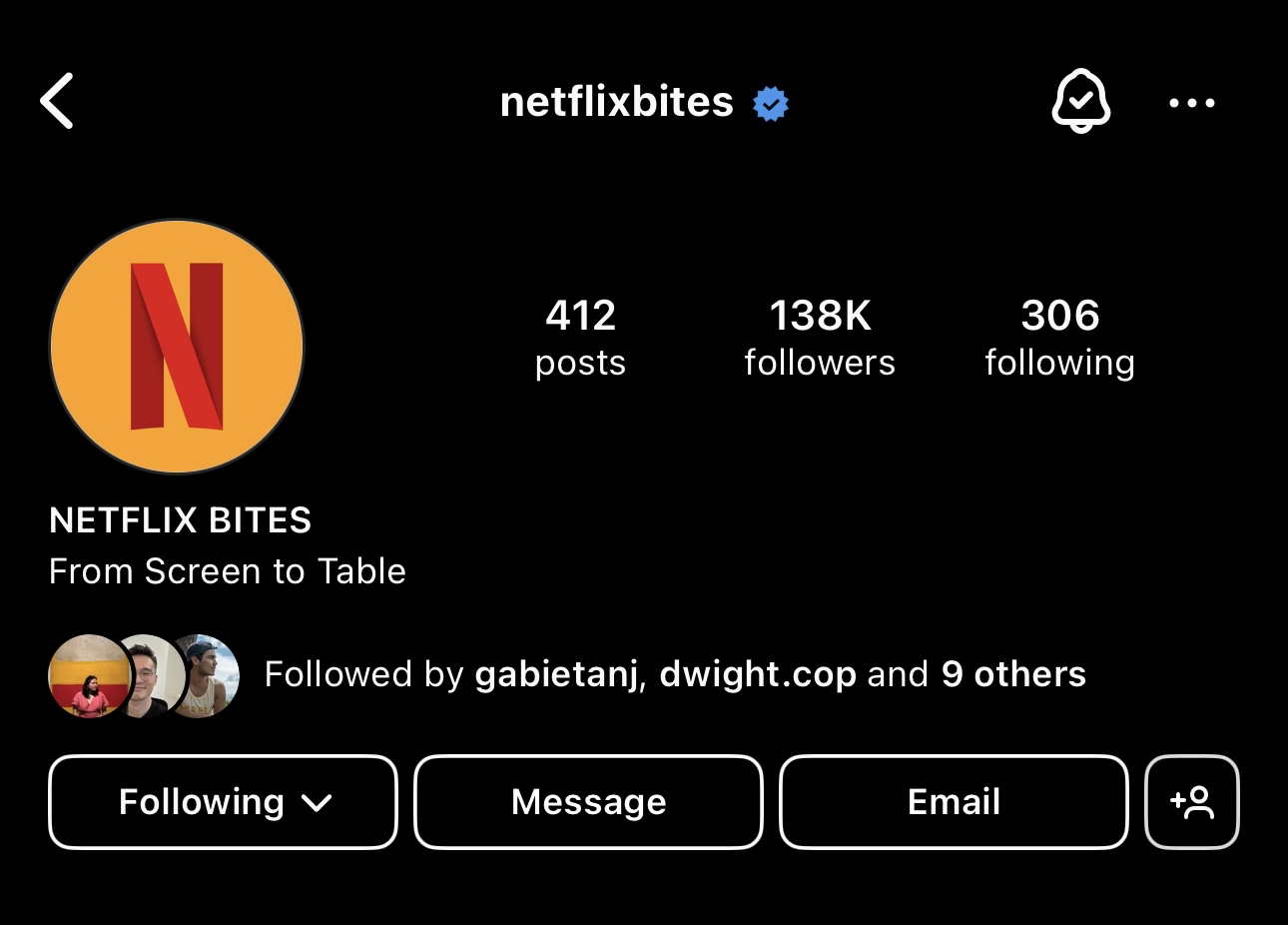Open the Following options list
The image size is (1288, 925).
coord(222,801)
